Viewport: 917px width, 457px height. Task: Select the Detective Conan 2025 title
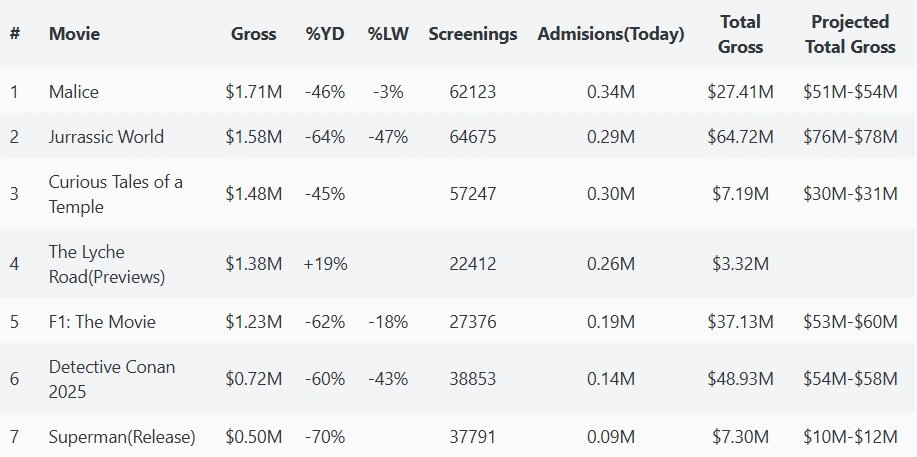[x=112, y=379]
